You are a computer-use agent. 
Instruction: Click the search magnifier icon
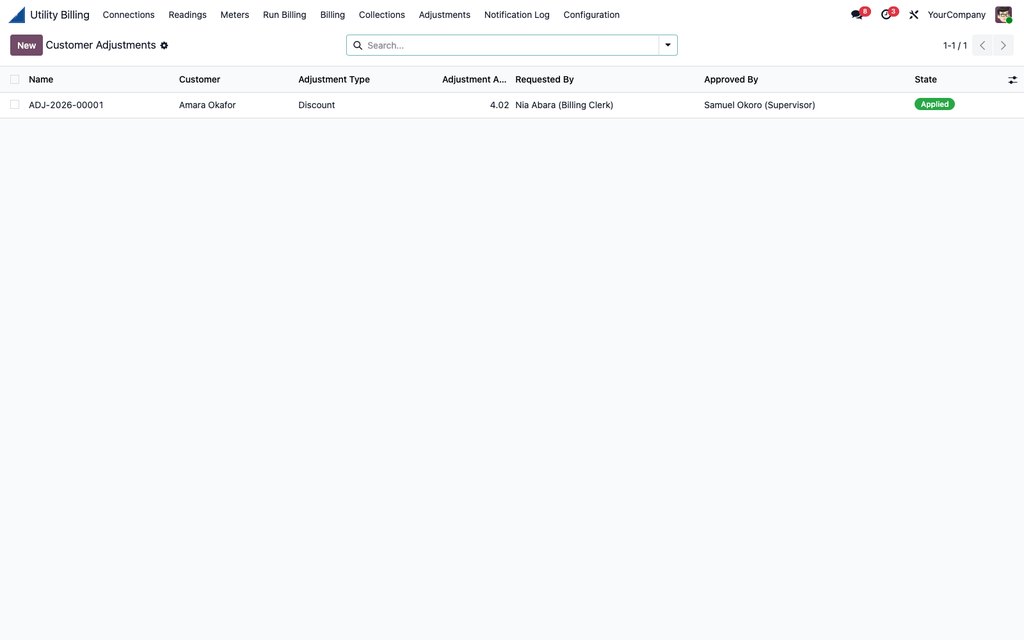358,45
